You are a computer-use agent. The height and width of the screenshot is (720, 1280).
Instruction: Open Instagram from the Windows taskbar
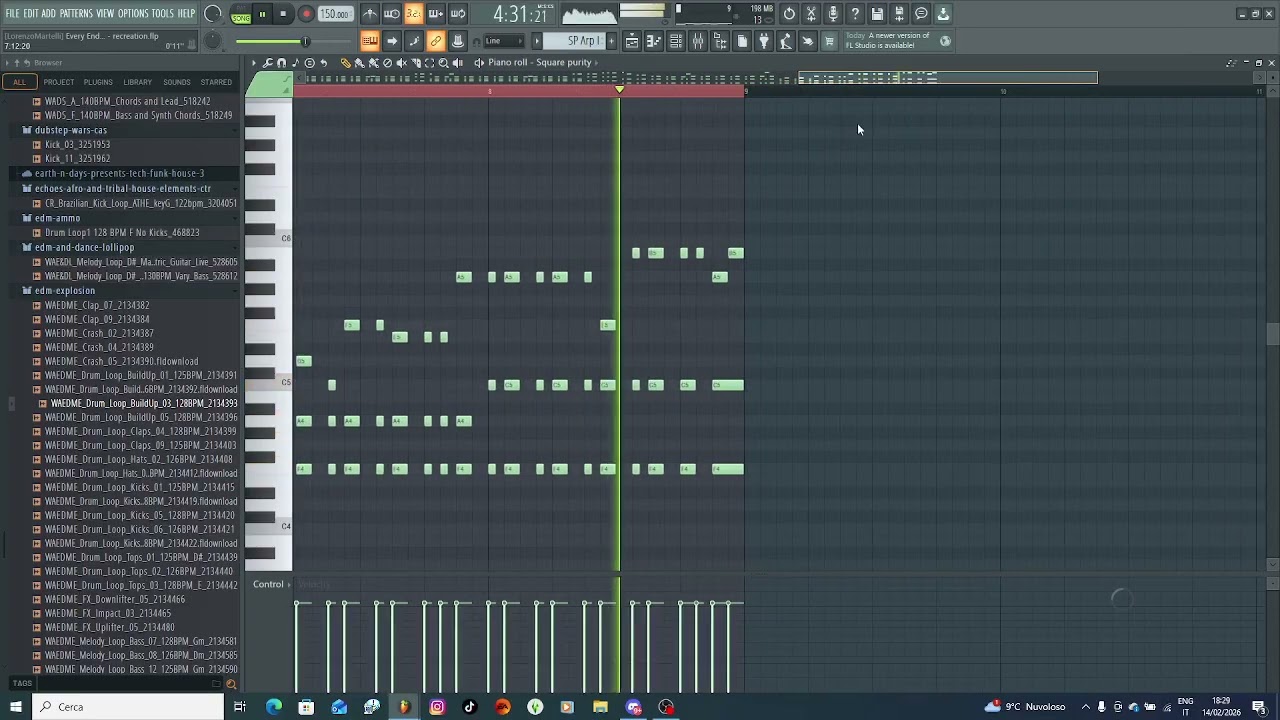coord(437,707)
